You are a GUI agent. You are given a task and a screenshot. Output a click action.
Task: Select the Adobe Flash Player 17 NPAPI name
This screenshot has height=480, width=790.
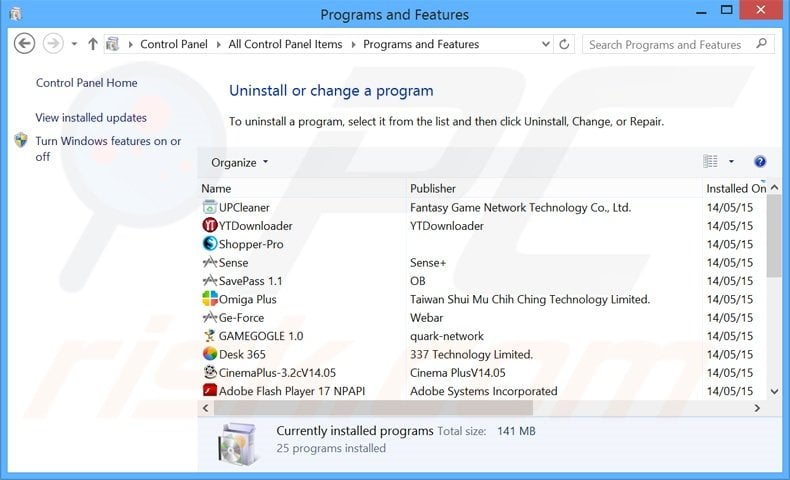(x=292, y=391)
